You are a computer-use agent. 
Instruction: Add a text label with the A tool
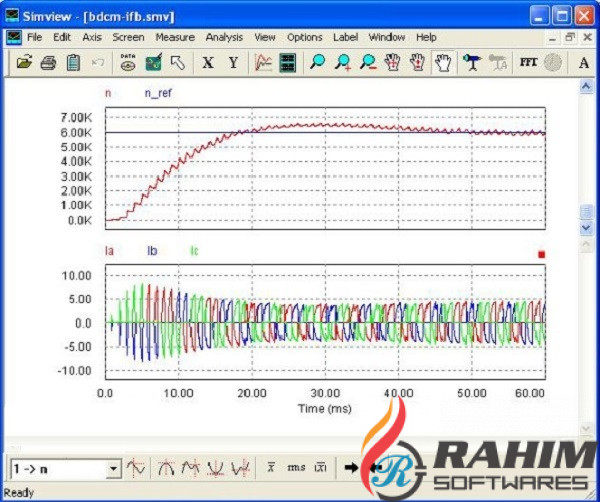click(x=584, y=62)
